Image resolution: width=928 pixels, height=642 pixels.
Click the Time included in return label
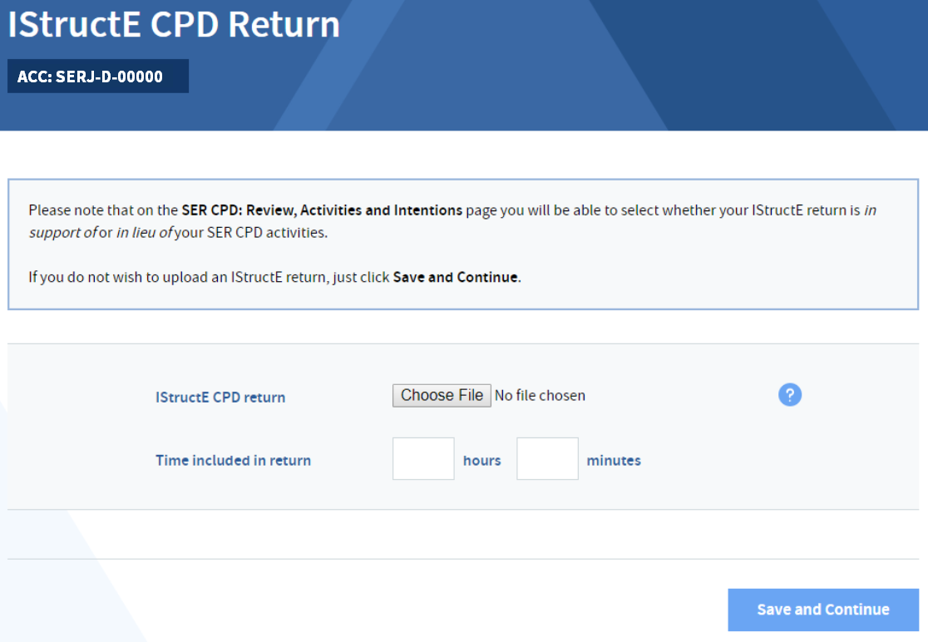(x=233, y=460)
